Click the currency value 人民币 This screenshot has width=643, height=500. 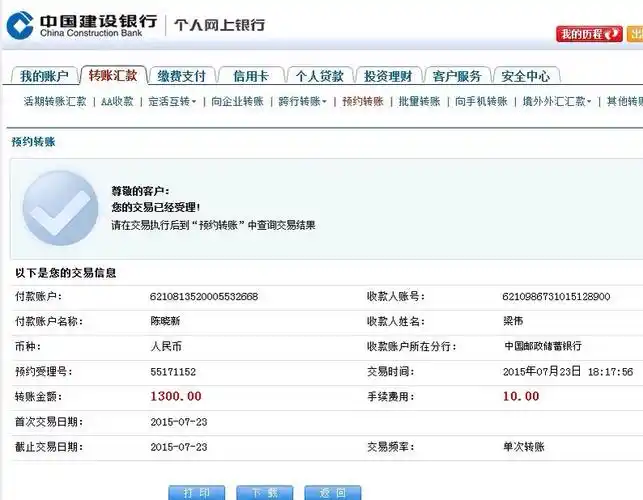[166, 347]
